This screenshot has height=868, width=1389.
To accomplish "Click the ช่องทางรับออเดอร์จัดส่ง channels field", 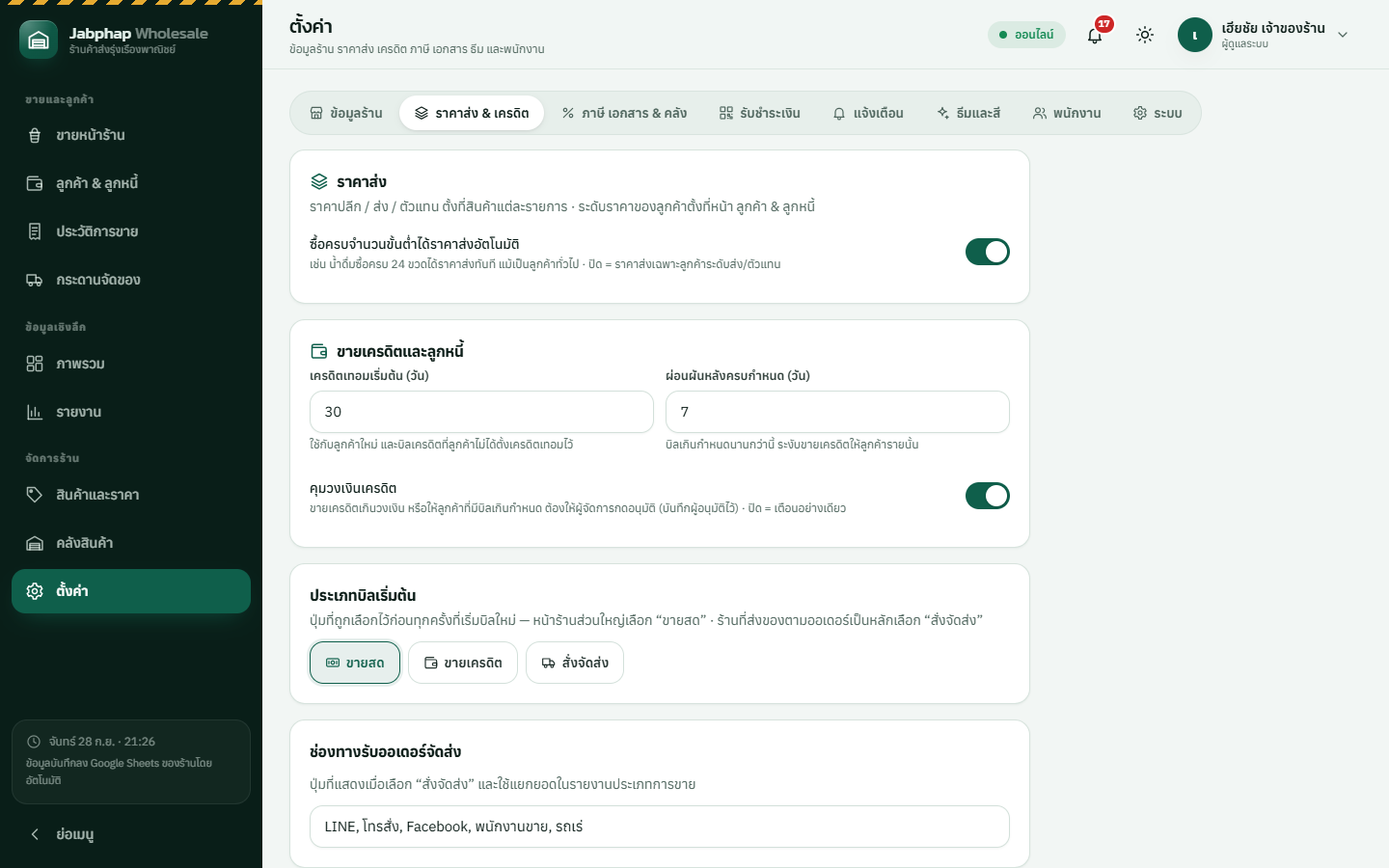I will (x=660, y=827).
